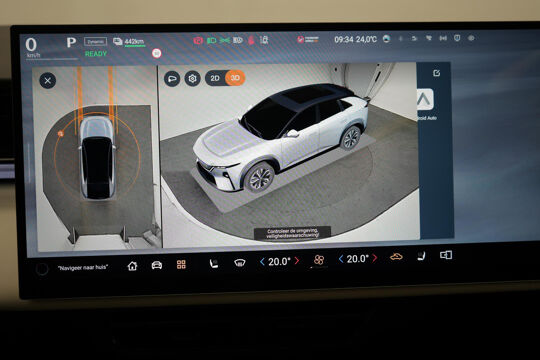Open the edit widgets pencil icon
Viewport: 540px width, 360px height.
point(436,73)
